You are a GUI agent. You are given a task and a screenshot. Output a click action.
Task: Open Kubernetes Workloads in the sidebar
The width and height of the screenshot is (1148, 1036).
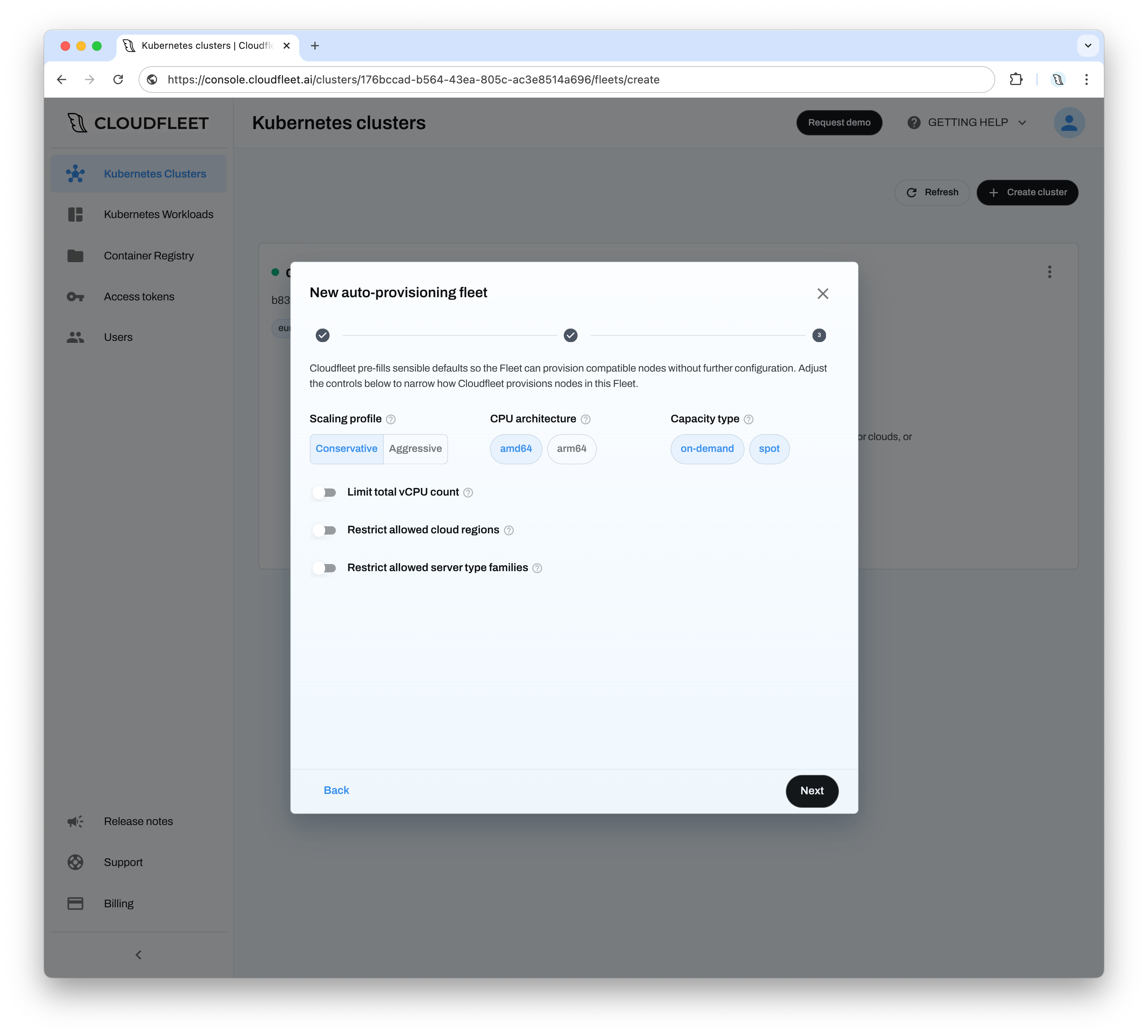pos(138,215)
